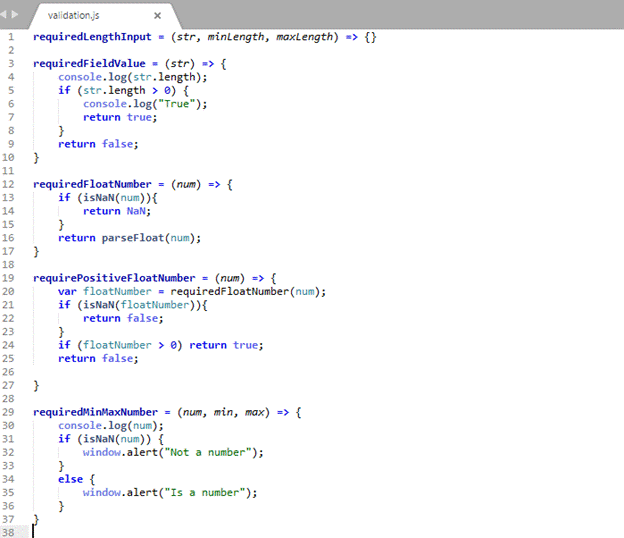Click requiredFieldValue function name on line 3

(x=89, y=64)
